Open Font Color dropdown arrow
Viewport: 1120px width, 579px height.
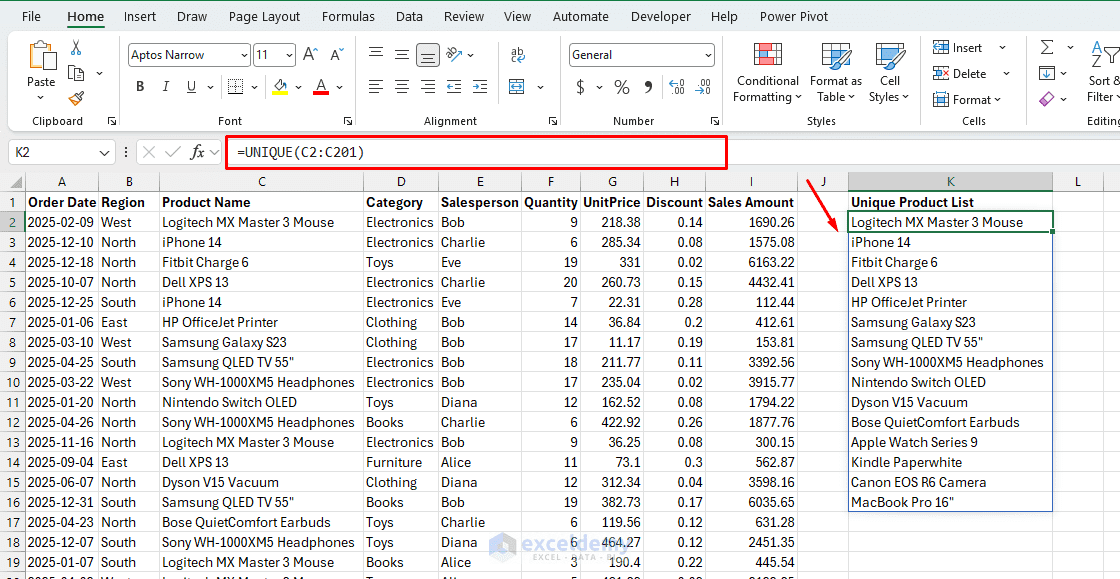(x=339, y=87)
